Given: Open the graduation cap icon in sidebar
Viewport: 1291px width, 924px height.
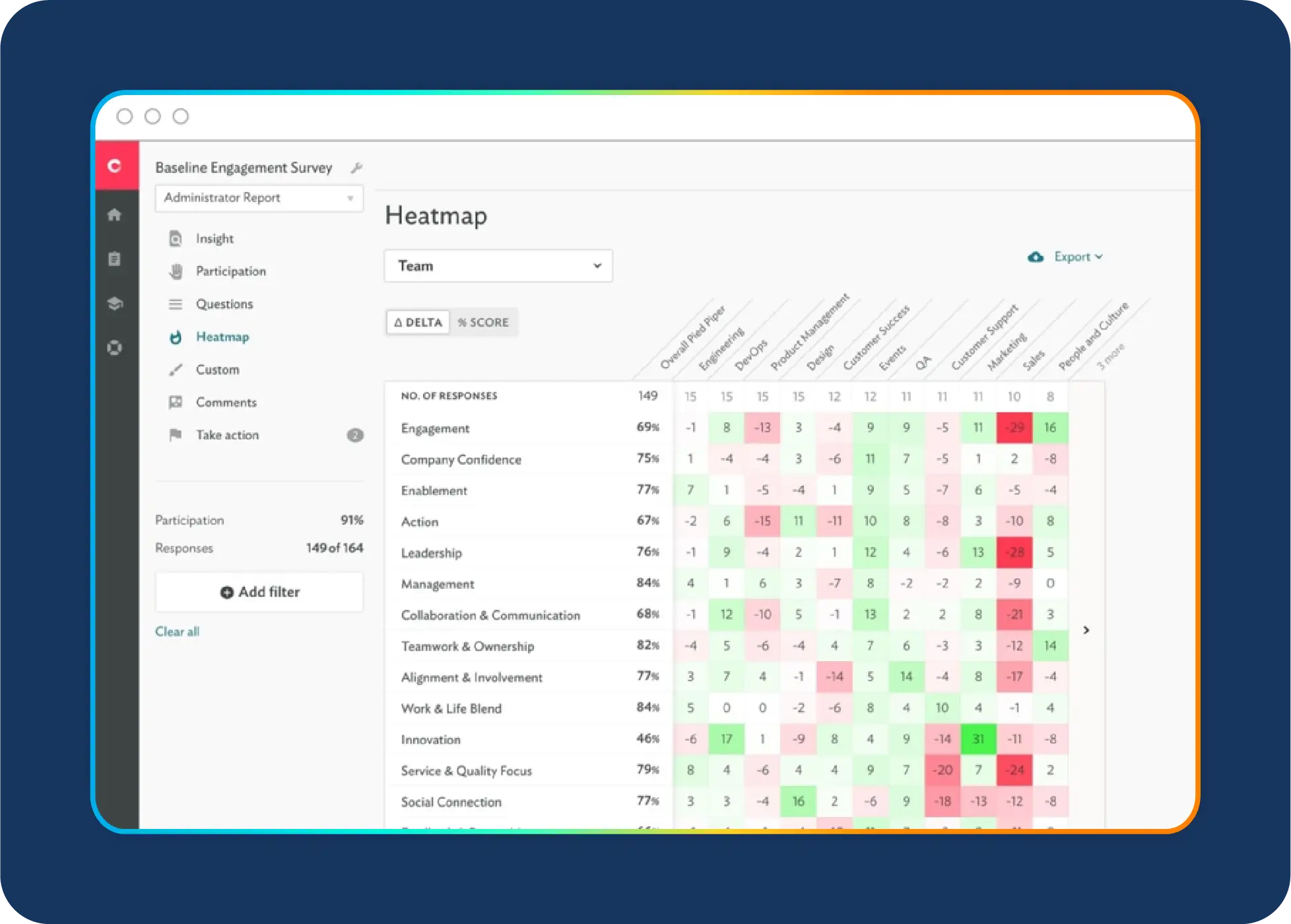Looking at the screenshot, I should click(115, 303).
